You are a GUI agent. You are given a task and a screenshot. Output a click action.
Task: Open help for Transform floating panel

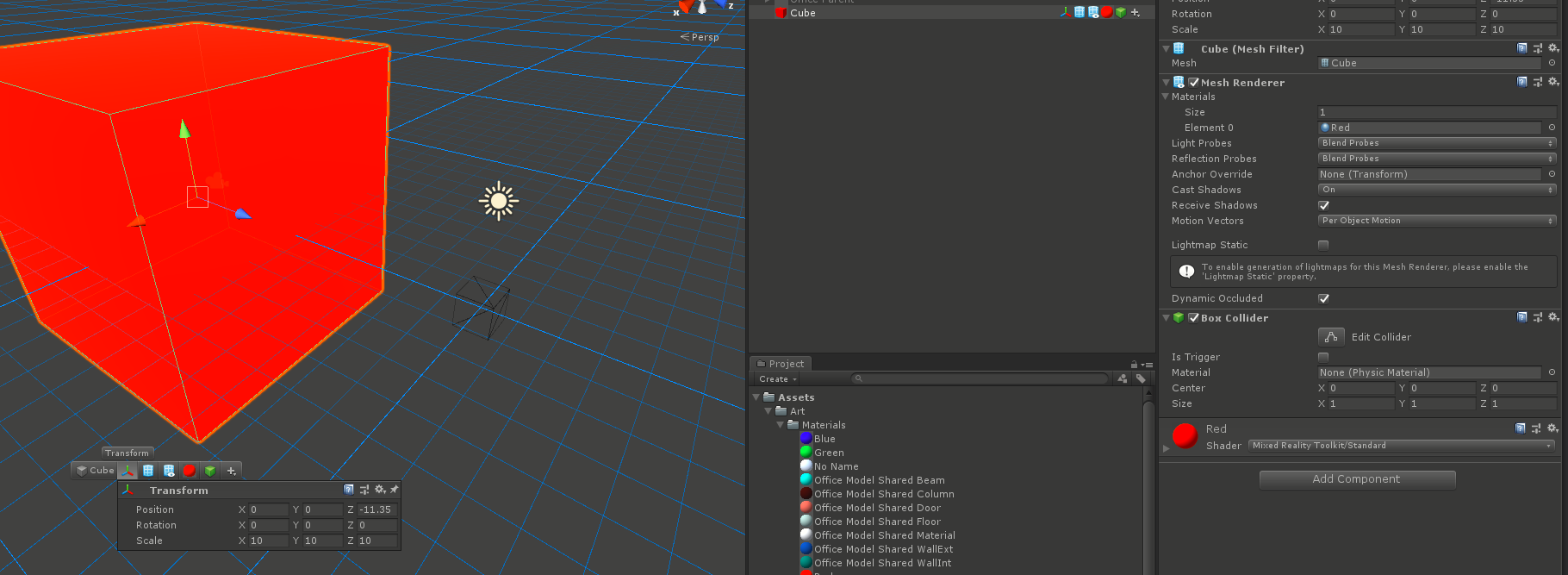(349, 490)
